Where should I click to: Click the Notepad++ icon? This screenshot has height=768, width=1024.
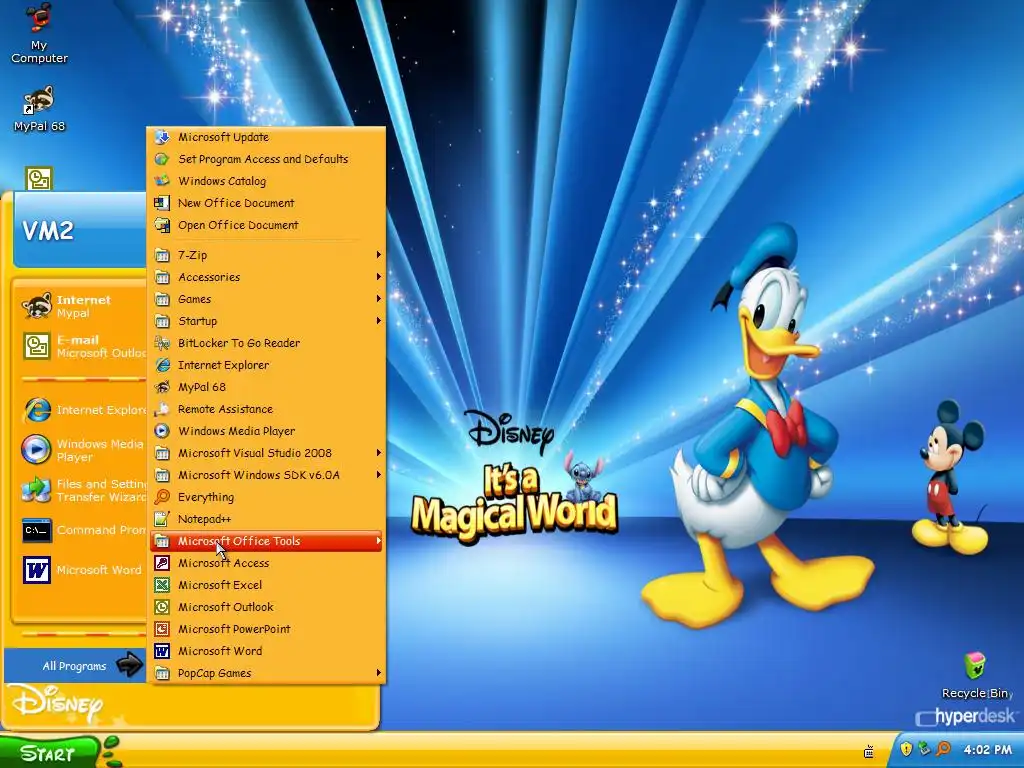click(162, 519)
